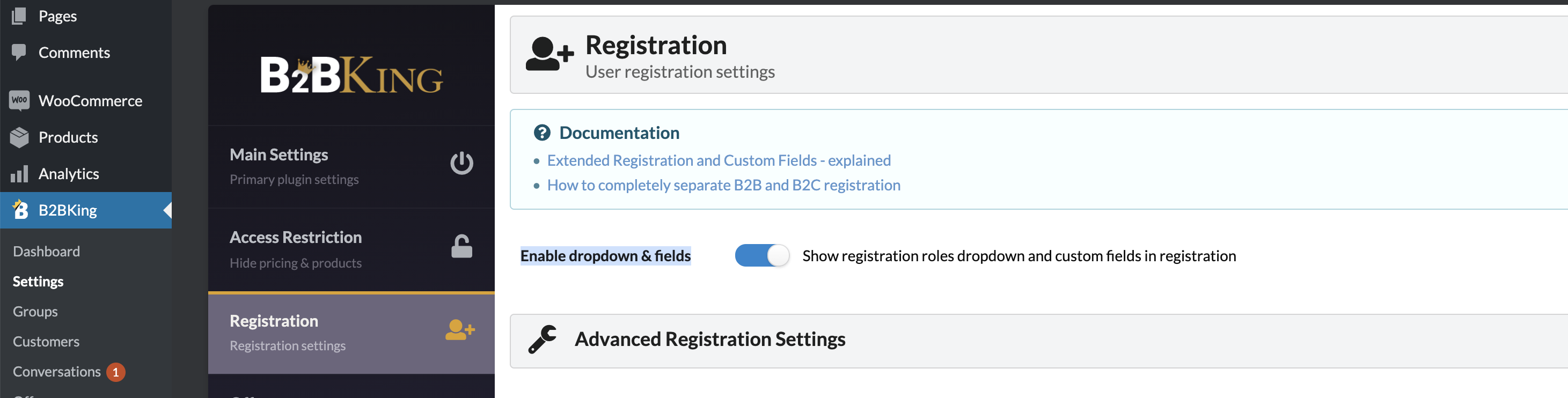Click the B2BKing crown icon in sidebar

click(x=20, y=209)
